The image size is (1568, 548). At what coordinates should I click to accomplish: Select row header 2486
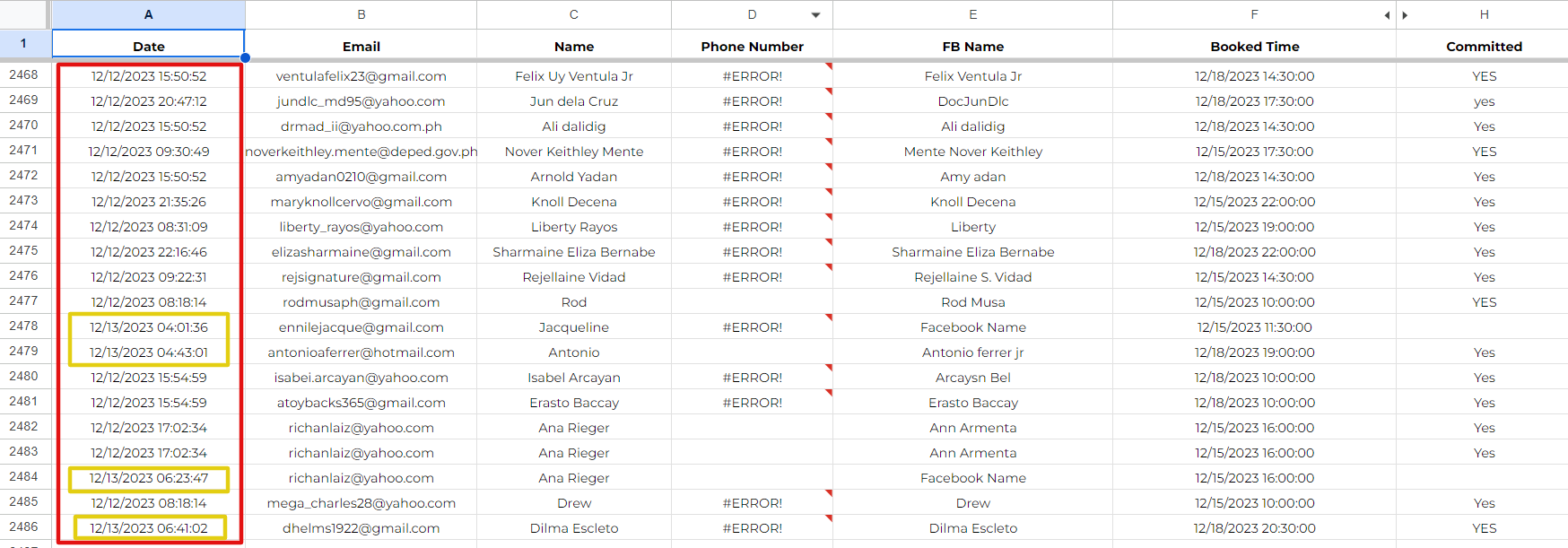tap(24, 527)
